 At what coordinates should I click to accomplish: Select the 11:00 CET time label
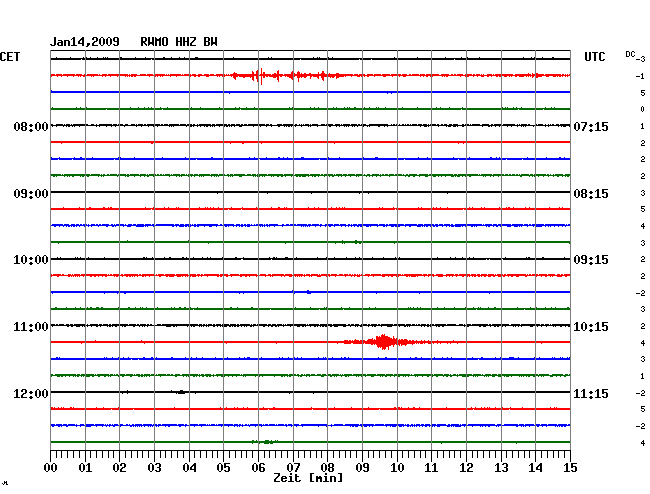click(31, 327)
